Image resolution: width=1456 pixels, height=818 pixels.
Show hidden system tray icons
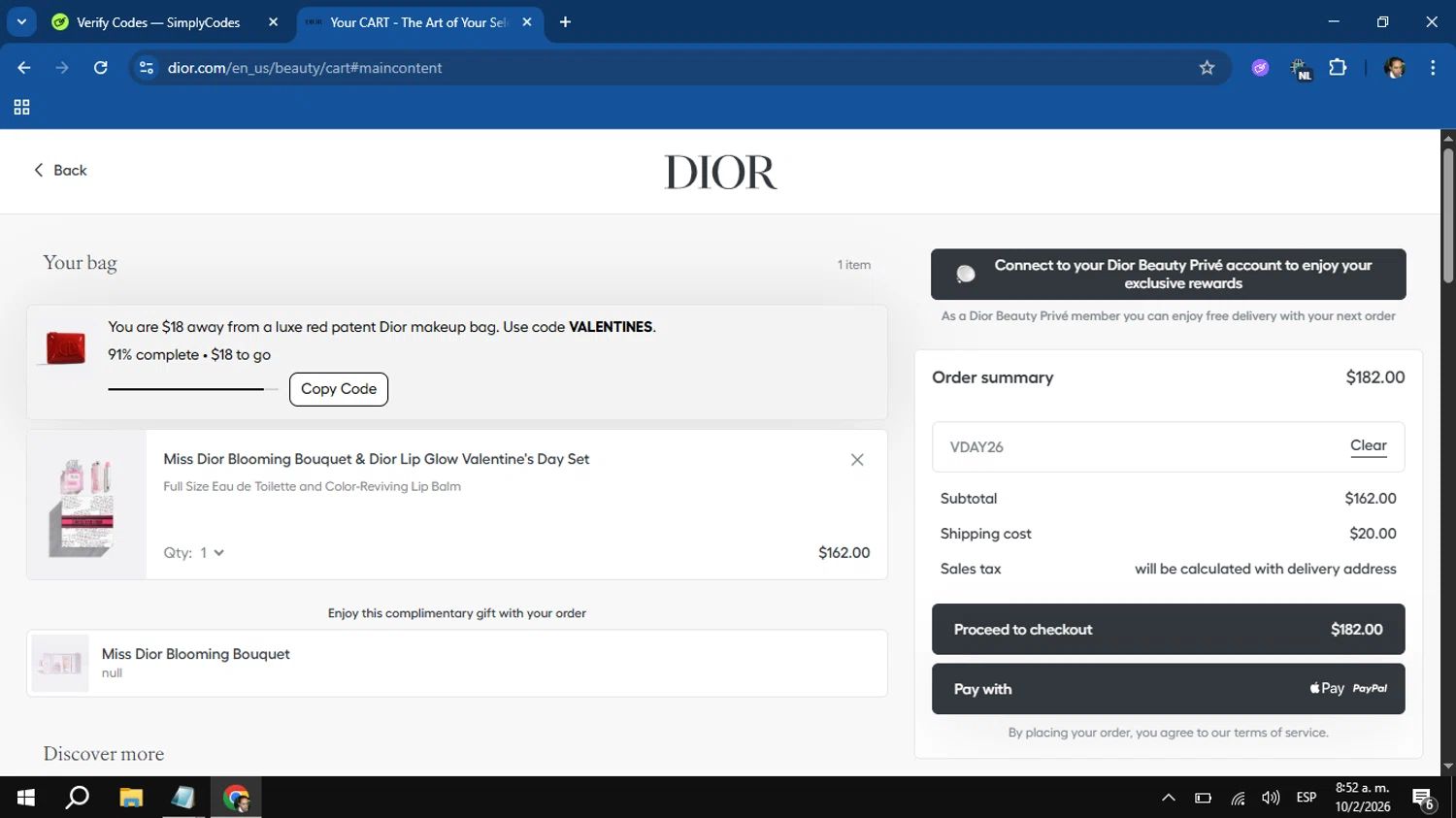click(x=1169, y=798)
